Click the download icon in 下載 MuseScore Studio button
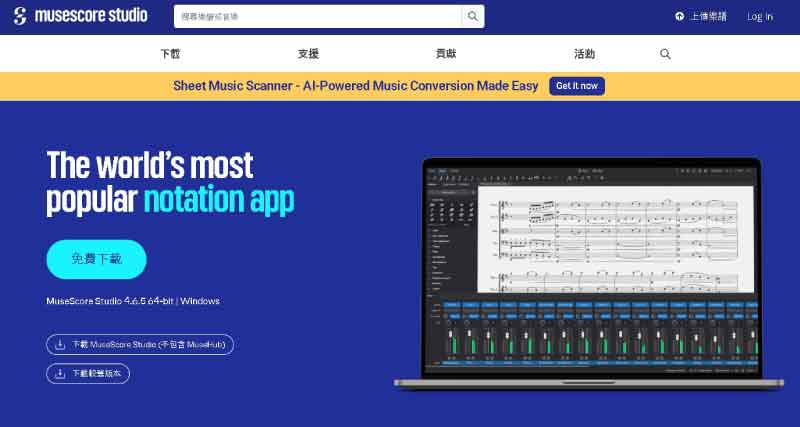This screenshot has height=427, width=800. (x=59, y=345)
